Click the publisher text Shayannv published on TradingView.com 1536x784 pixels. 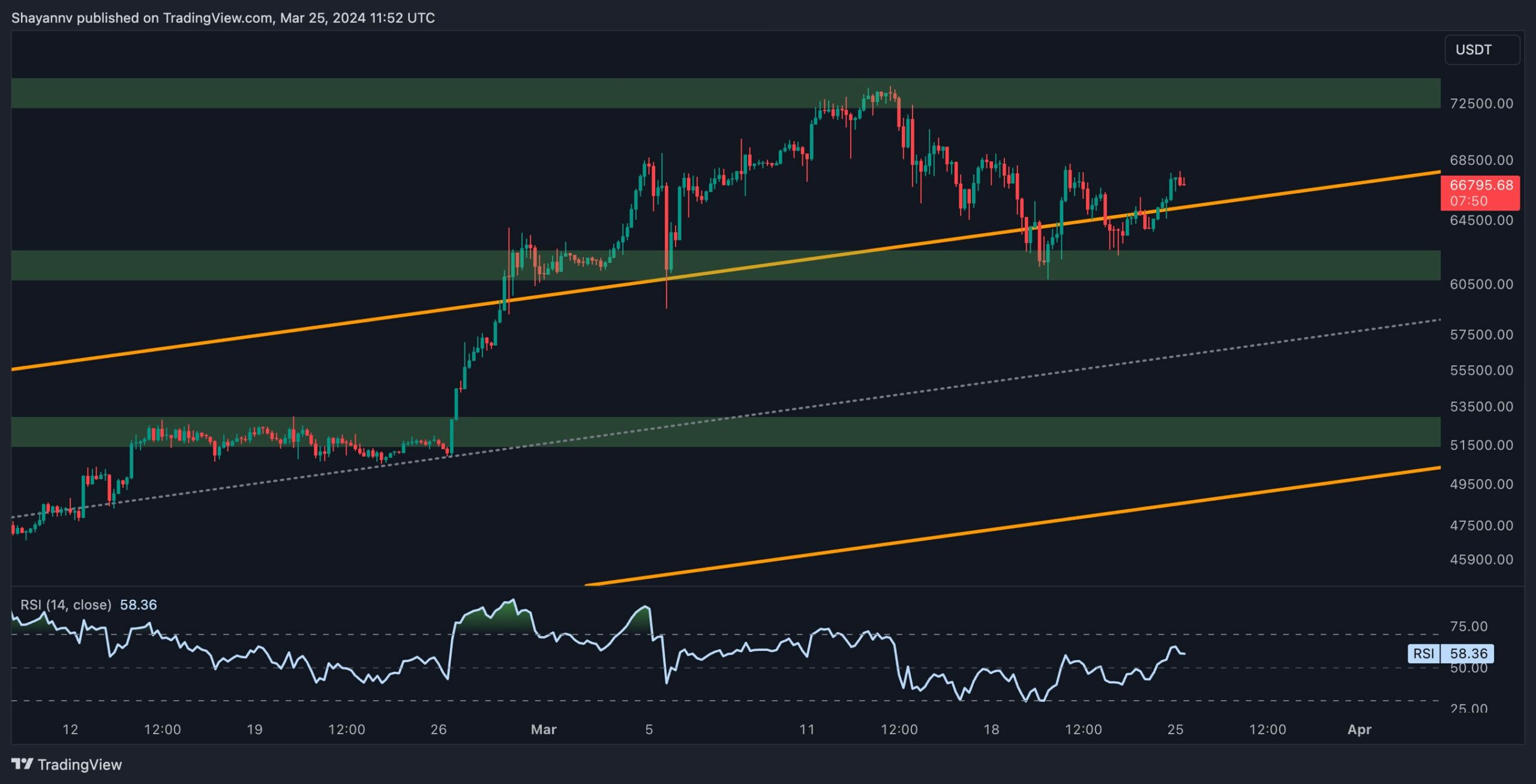pos(142,18)
